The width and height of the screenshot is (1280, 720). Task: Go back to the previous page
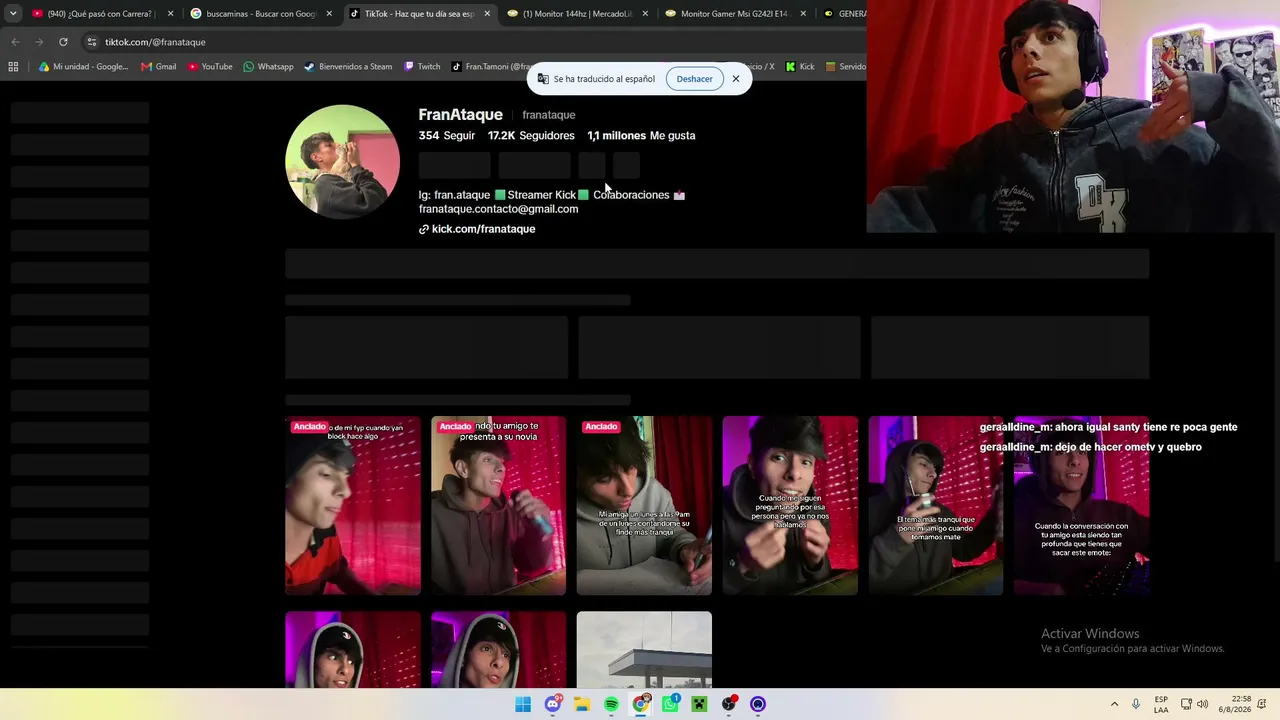pyautogui.click(x=15, y=42)
